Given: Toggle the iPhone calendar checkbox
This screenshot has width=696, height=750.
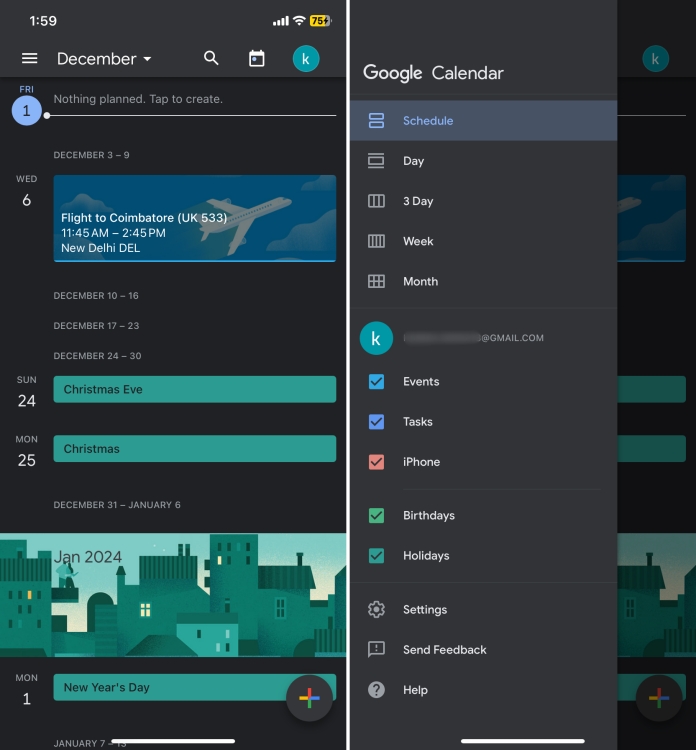Looking at the screenshot, I should click(x=376, y=462).
